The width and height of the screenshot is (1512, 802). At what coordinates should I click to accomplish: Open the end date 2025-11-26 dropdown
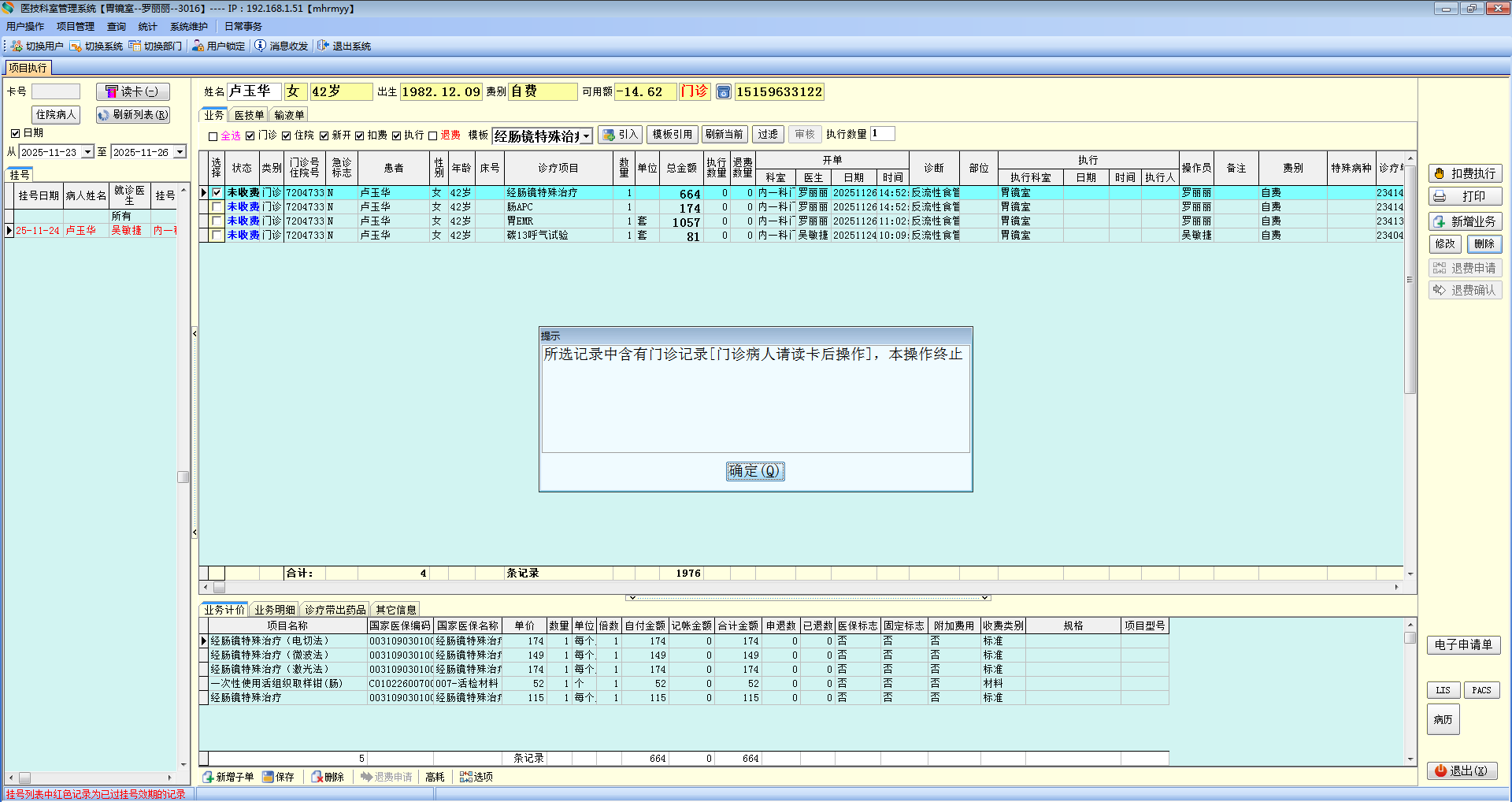point(180,152)
